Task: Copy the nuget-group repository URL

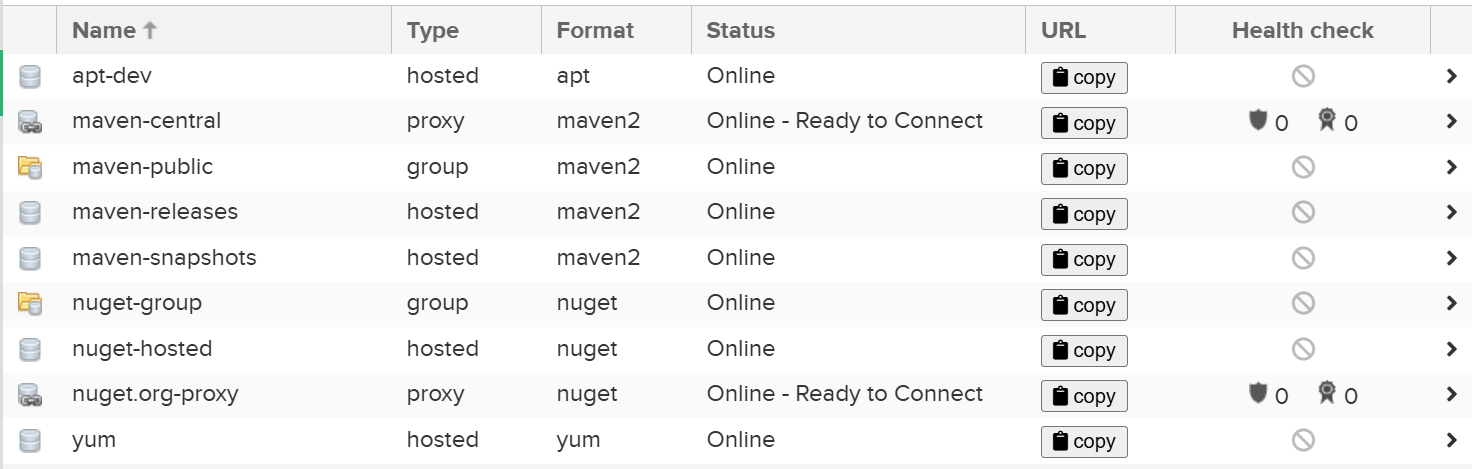Action: point(1084,305)
